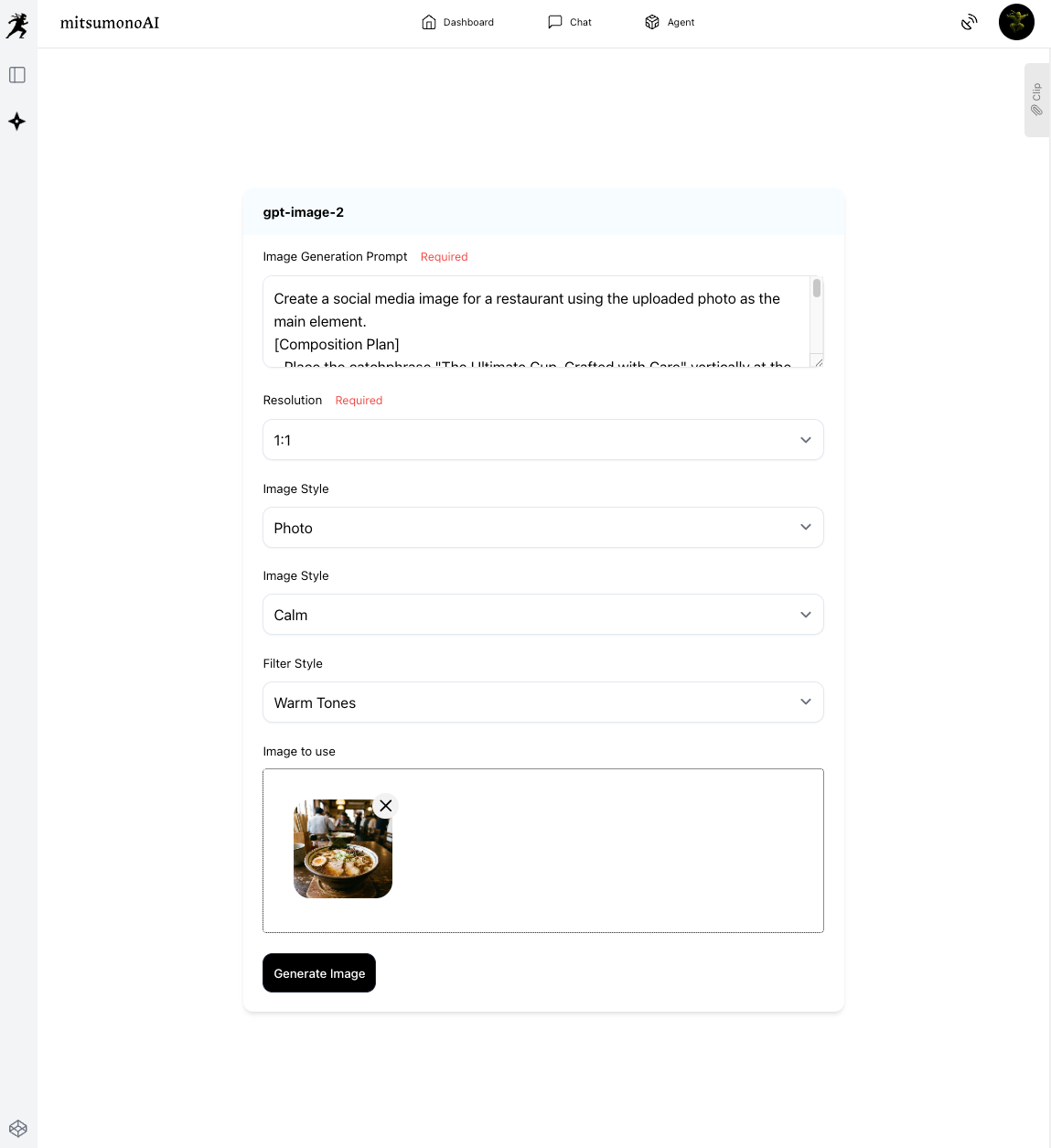The height and width of the screenshot is (1148, 1051).
Task: Open the Image Style Photo dropdown
Action: pos(543,528)
